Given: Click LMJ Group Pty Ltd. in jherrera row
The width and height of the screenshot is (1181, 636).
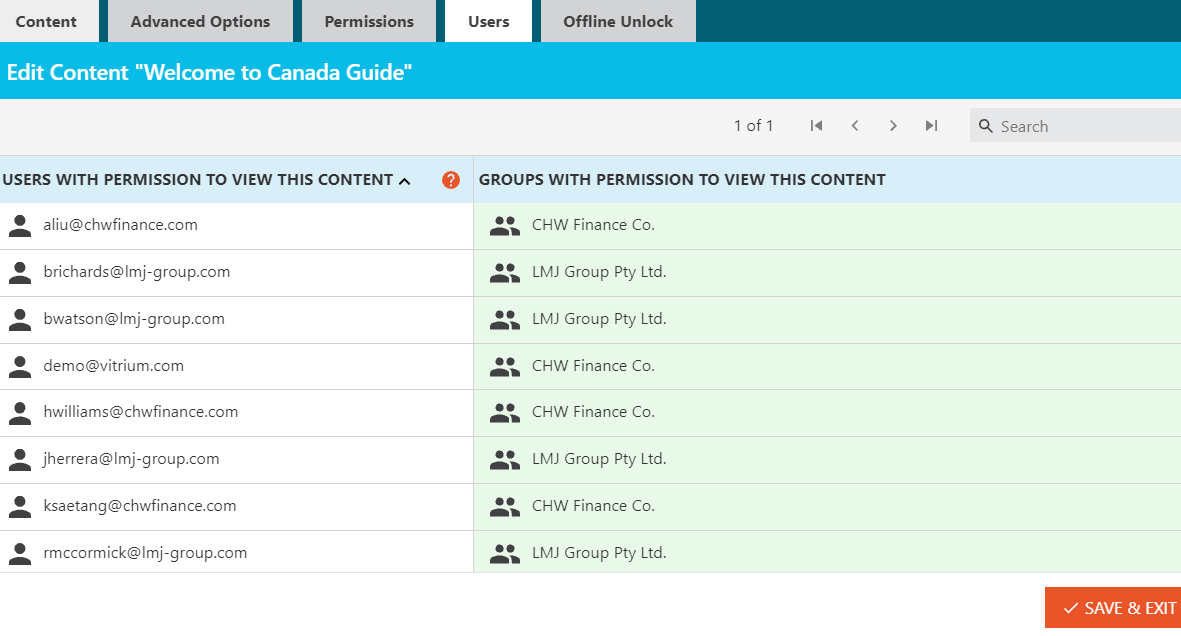Looking at the screenshot, I should [x=600, y=459].
